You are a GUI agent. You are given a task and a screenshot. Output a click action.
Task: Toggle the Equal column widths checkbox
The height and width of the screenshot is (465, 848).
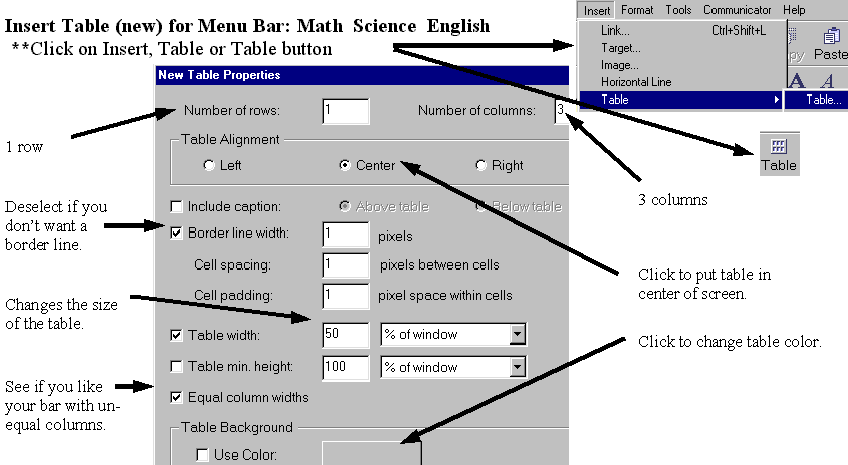click(177, 397)
